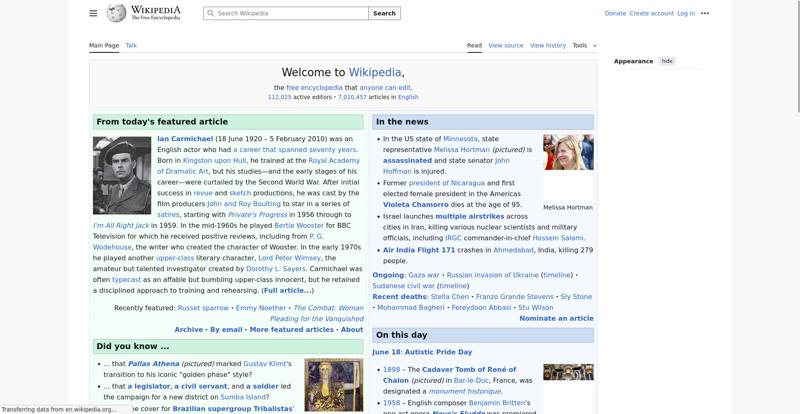Click the By email link
Screen dimensions: 800x414
[x=226, y=330]
